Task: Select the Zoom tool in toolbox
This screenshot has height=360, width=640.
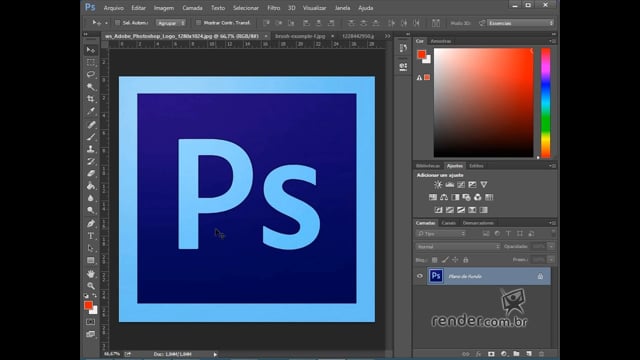Action: click(x=91, y=285)
